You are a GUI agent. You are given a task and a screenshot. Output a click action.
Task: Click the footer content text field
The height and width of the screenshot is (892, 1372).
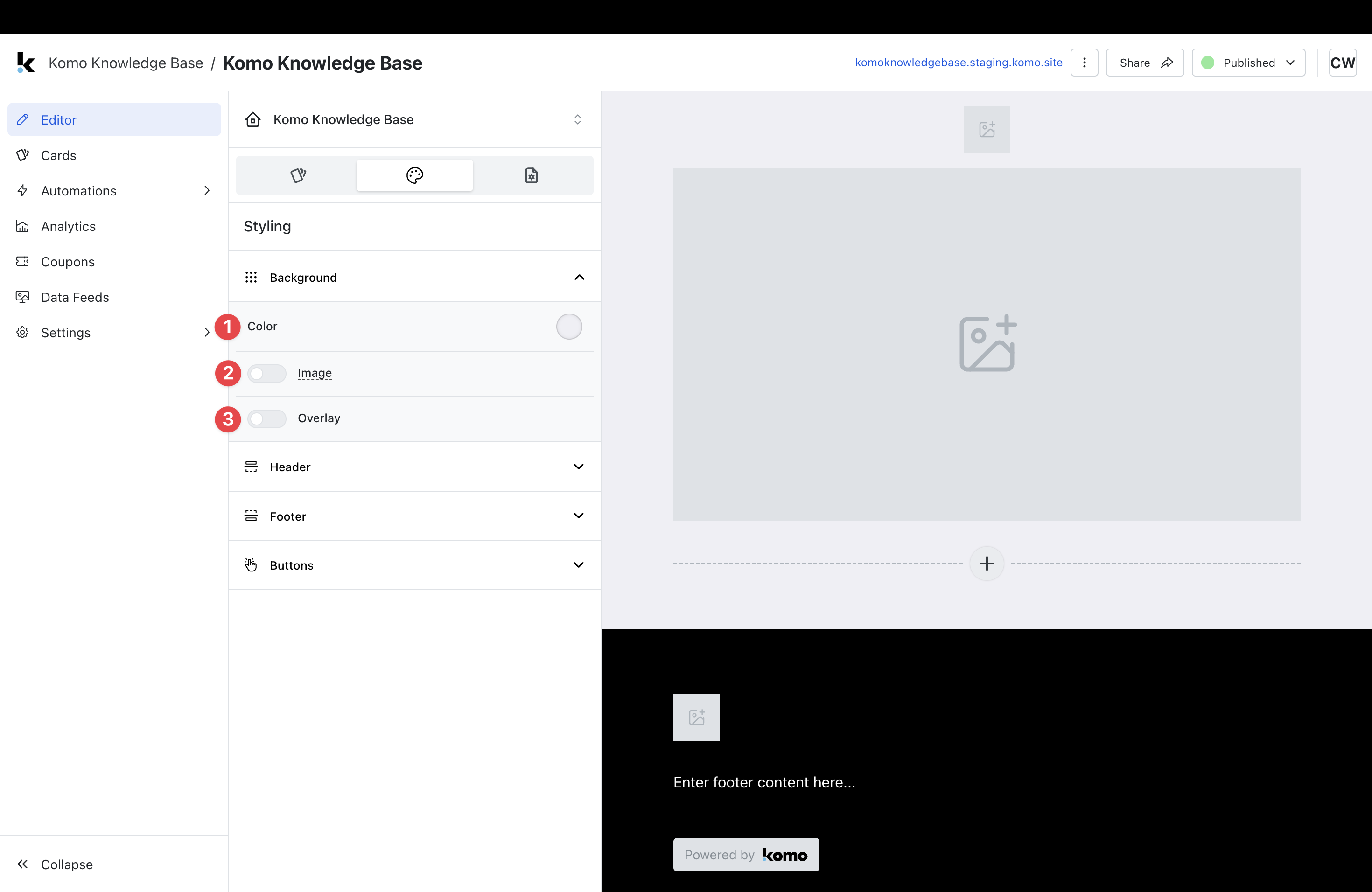[764, 782]
